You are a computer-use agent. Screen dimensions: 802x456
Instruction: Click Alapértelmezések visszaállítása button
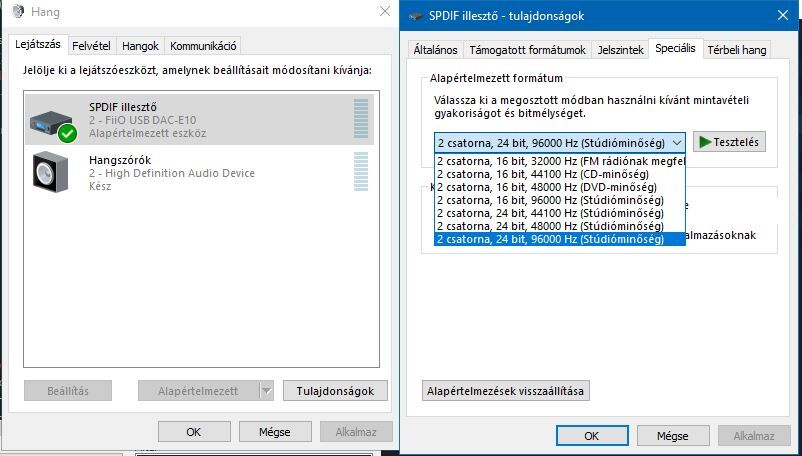pyautogui.click(x=507, y=390)
